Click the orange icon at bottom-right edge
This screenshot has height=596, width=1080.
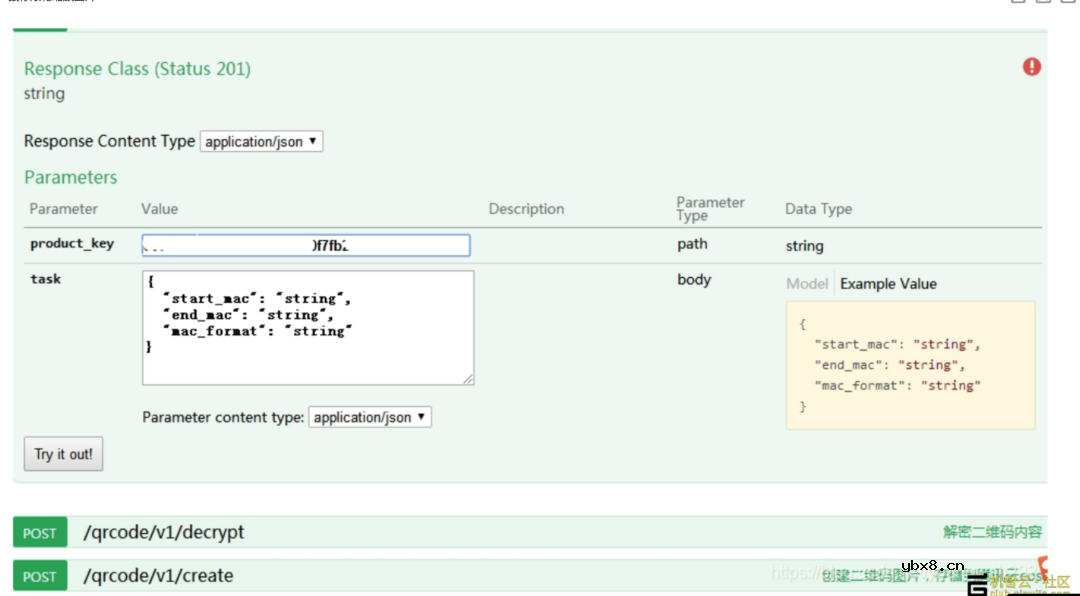(x=1043, y=565)
